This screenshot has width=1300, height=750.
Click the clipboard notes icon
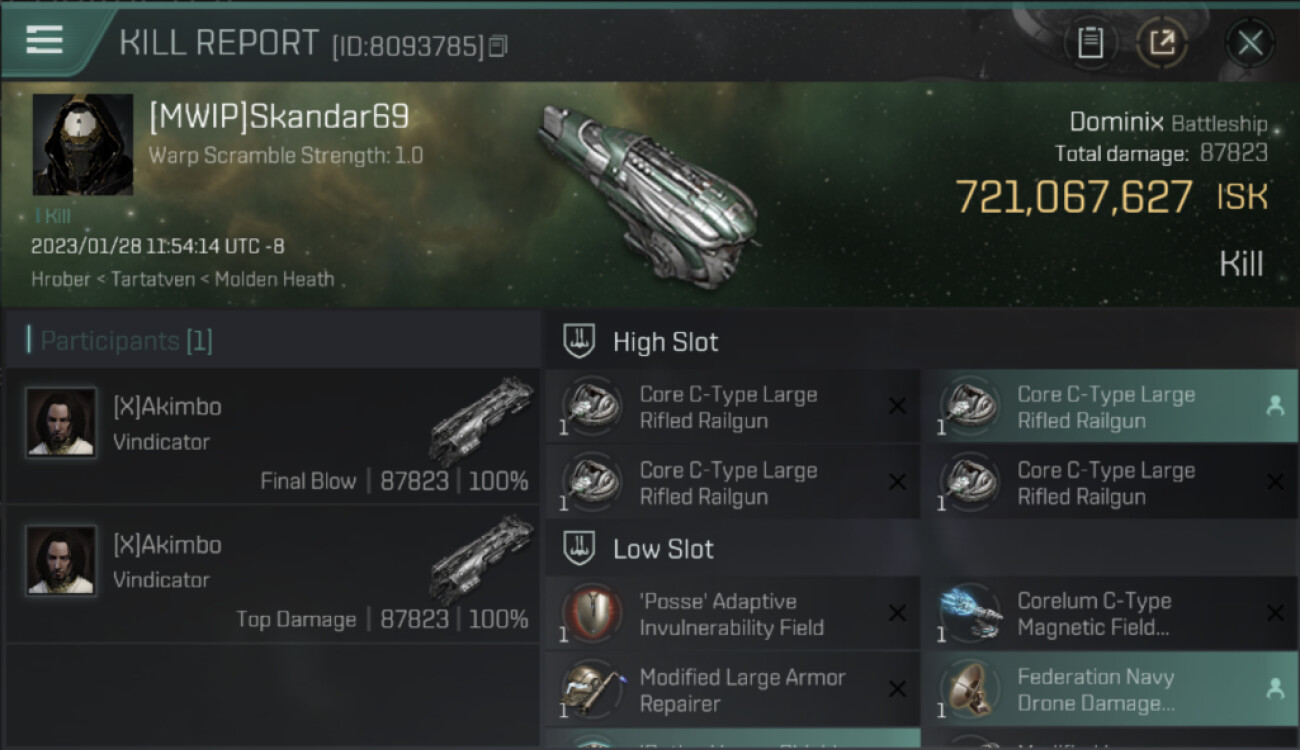pyautogui.click(x=1090, y=43)
